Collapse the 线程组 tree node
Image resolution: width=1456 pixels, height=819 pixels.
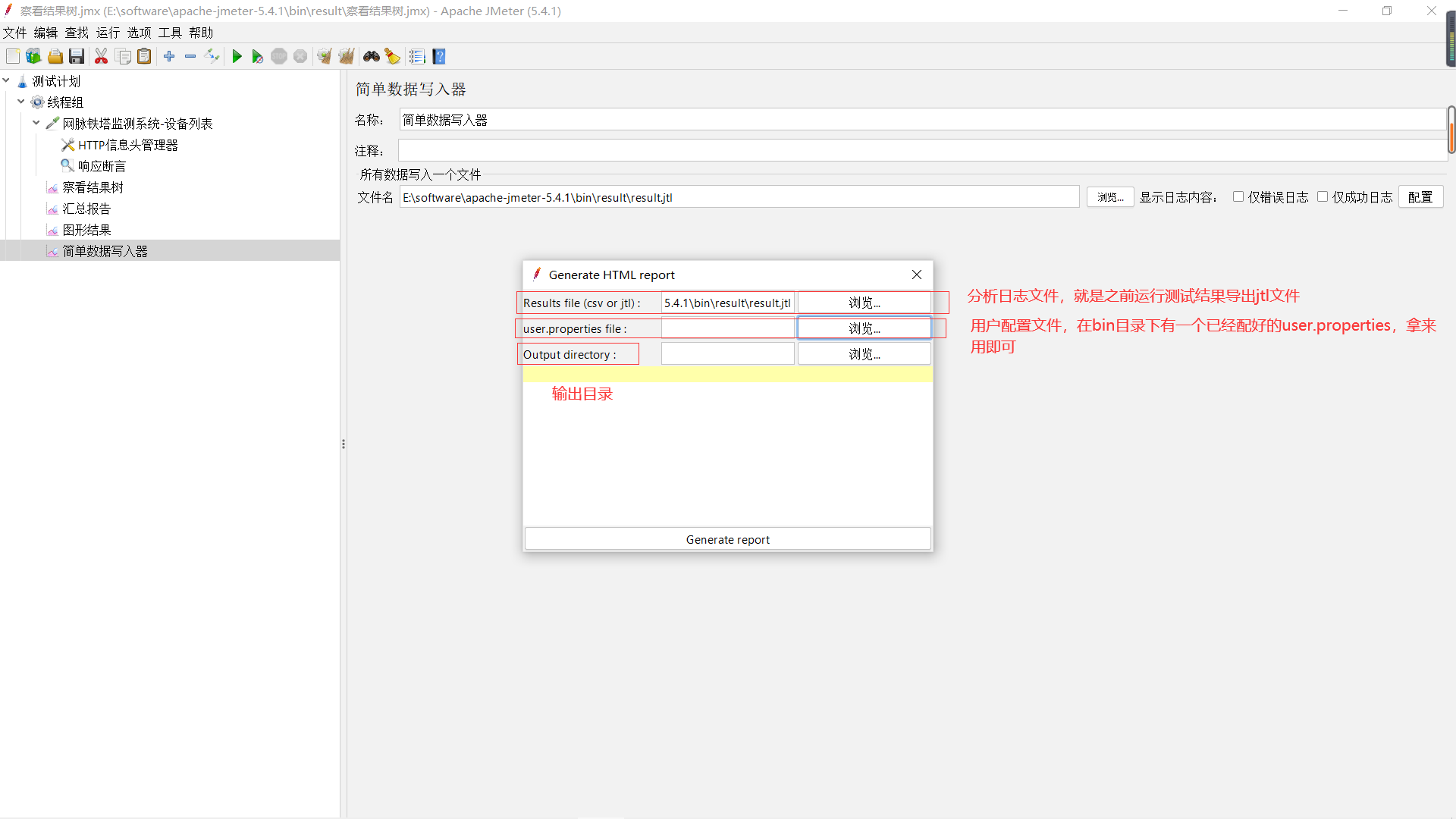(21, 102)
